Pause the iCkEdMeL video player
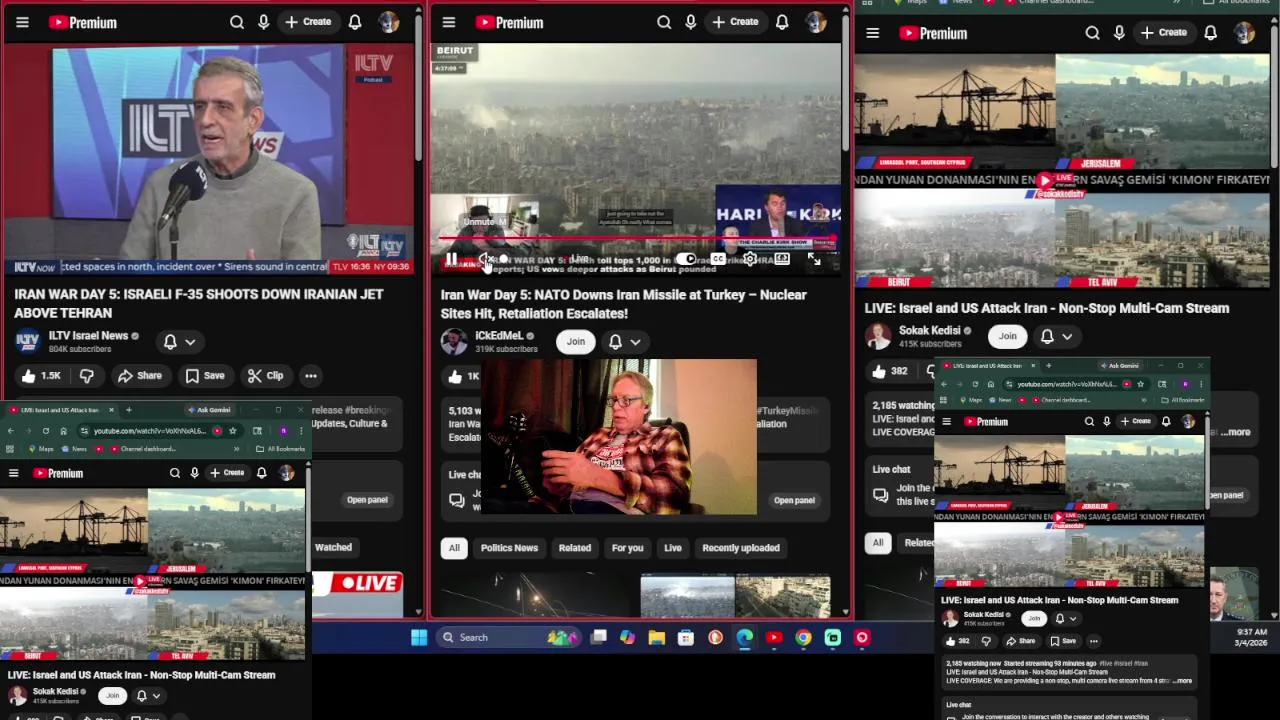The height and width of the screenshot is (720, 1280). [x=451, y=259]
